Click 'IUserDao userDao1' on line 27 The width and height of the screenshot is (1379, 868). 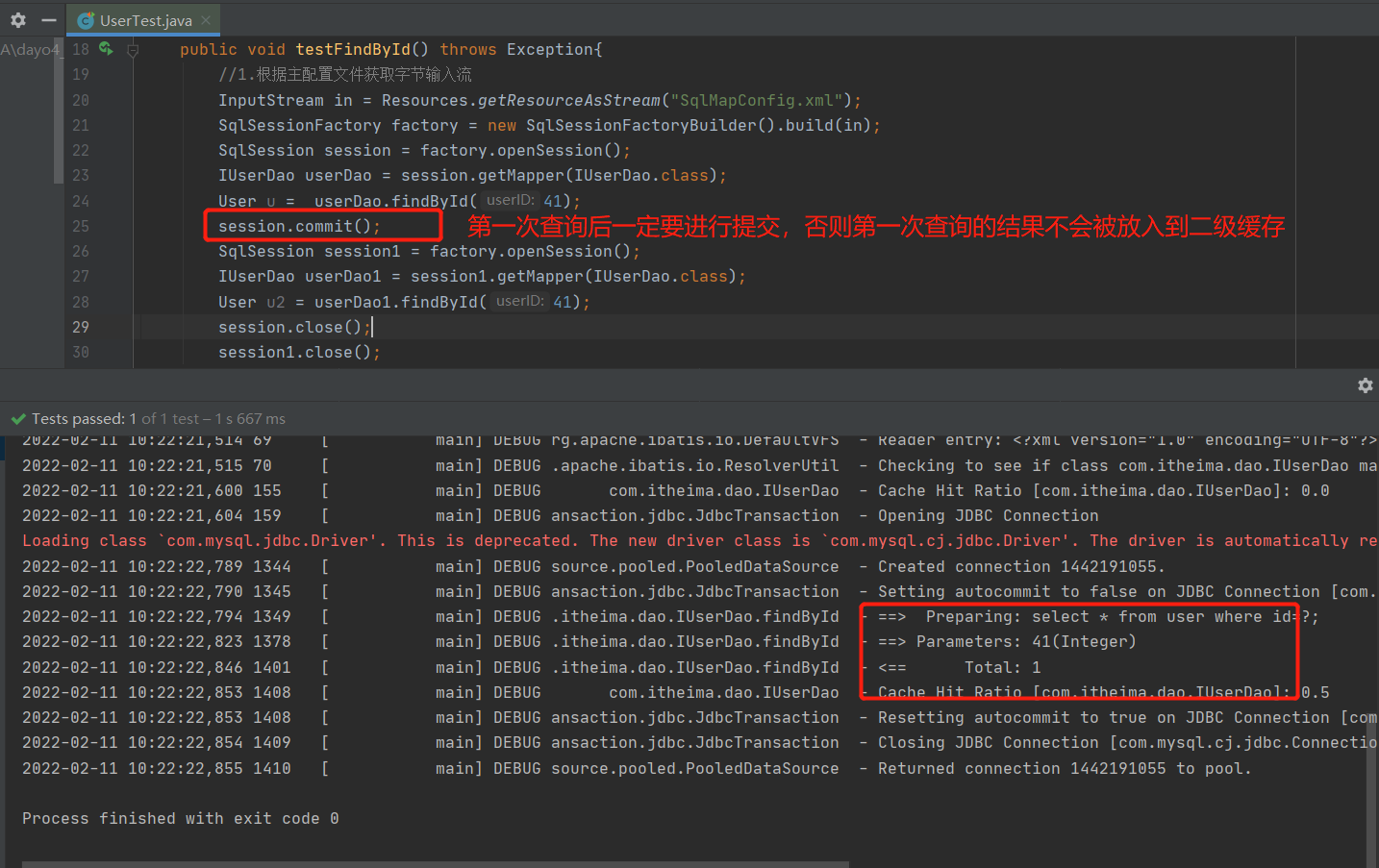[x=299, y=276]
